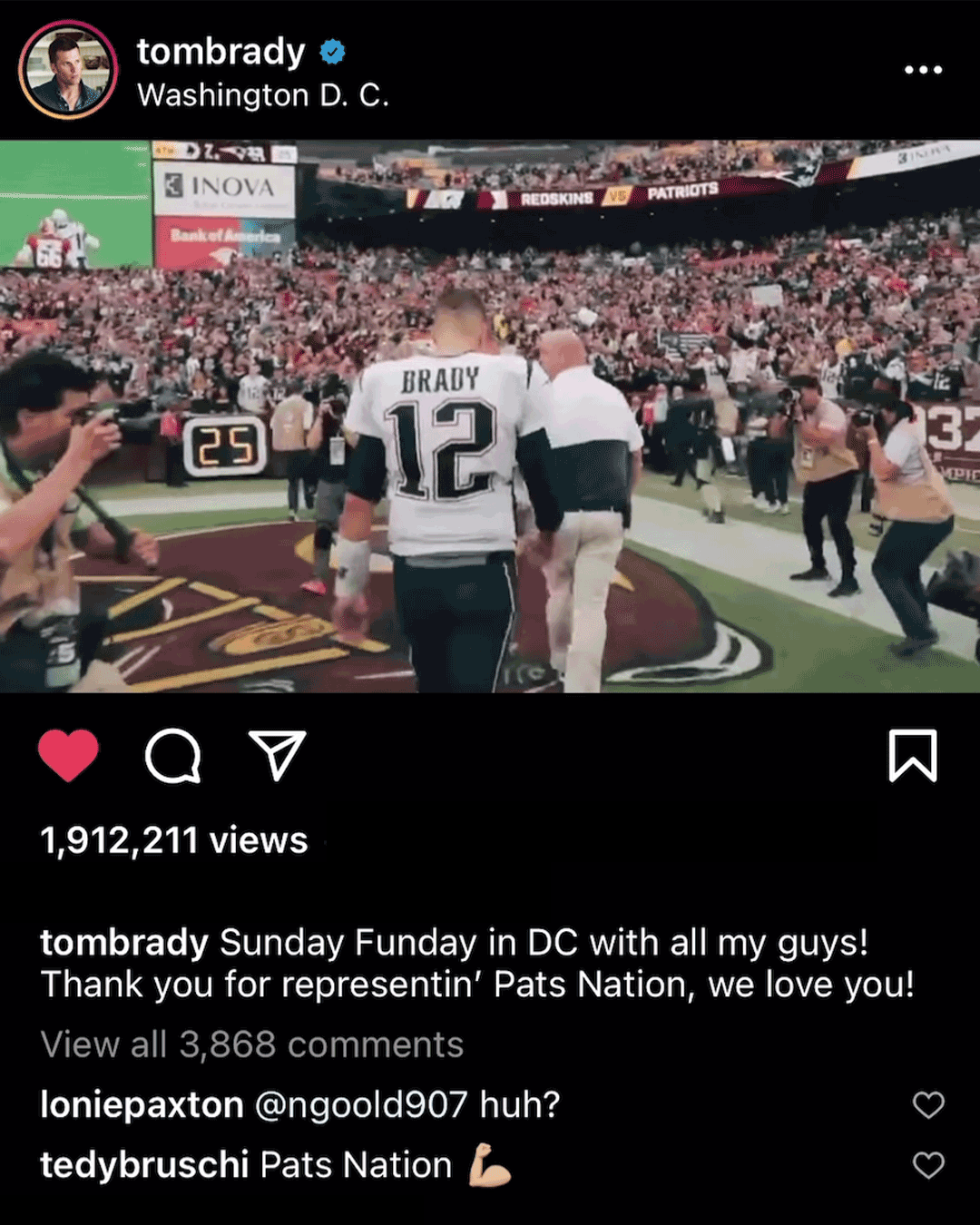Tap blue verified badge next to tombrady
The width and height of the screenshot is (980, 1225).
pos(333,53)
